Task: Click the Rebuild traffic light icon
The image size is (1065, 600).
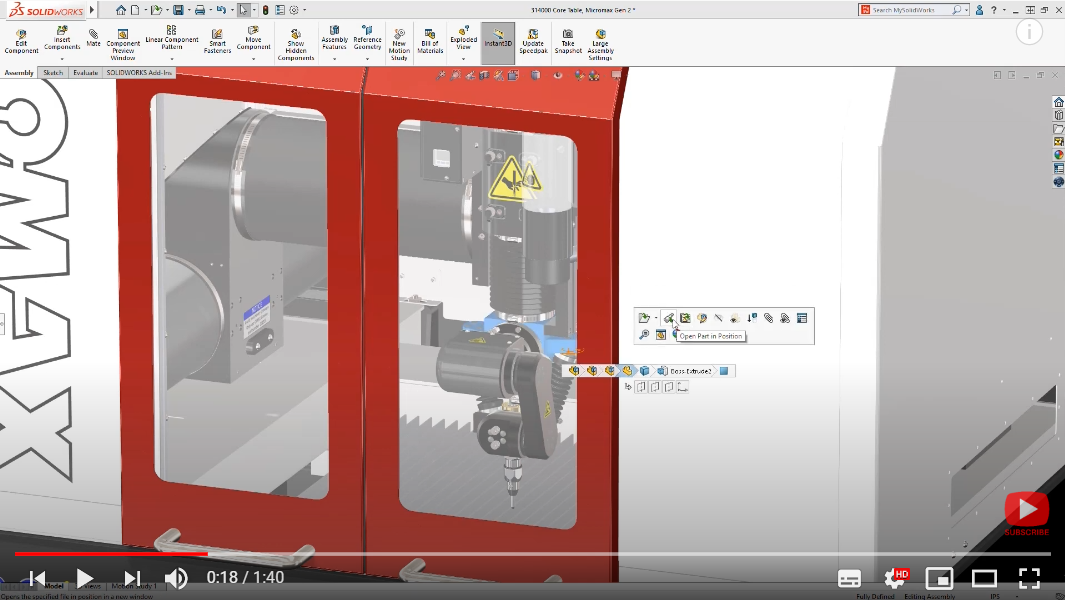Action: click(x=266, y=10)
